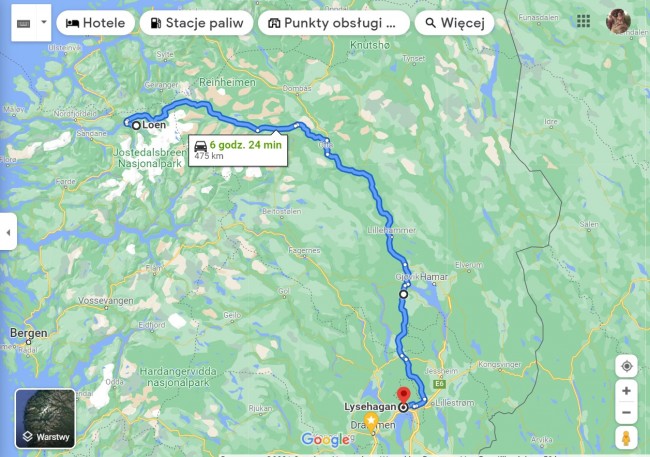
Task: Open the Google apps grid
Action: point(583,21)
